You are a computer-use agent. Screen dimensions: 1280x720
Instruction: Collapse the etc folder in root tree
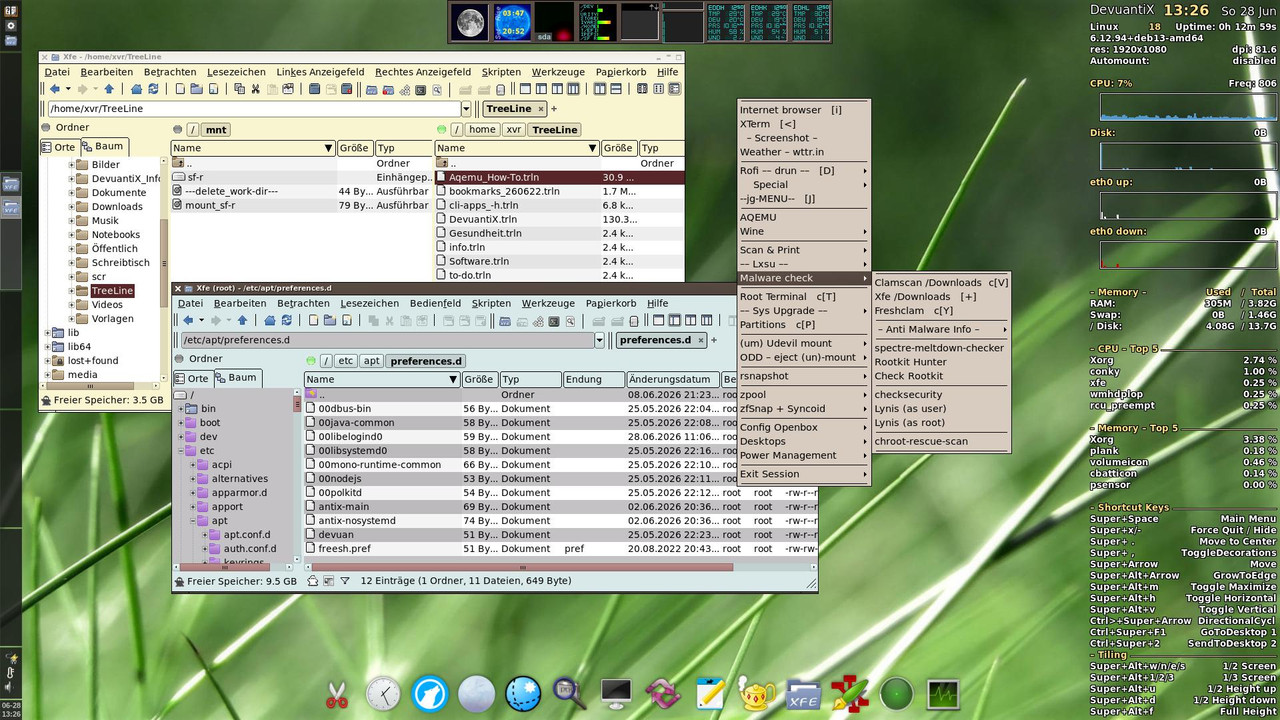click(182, 451)
